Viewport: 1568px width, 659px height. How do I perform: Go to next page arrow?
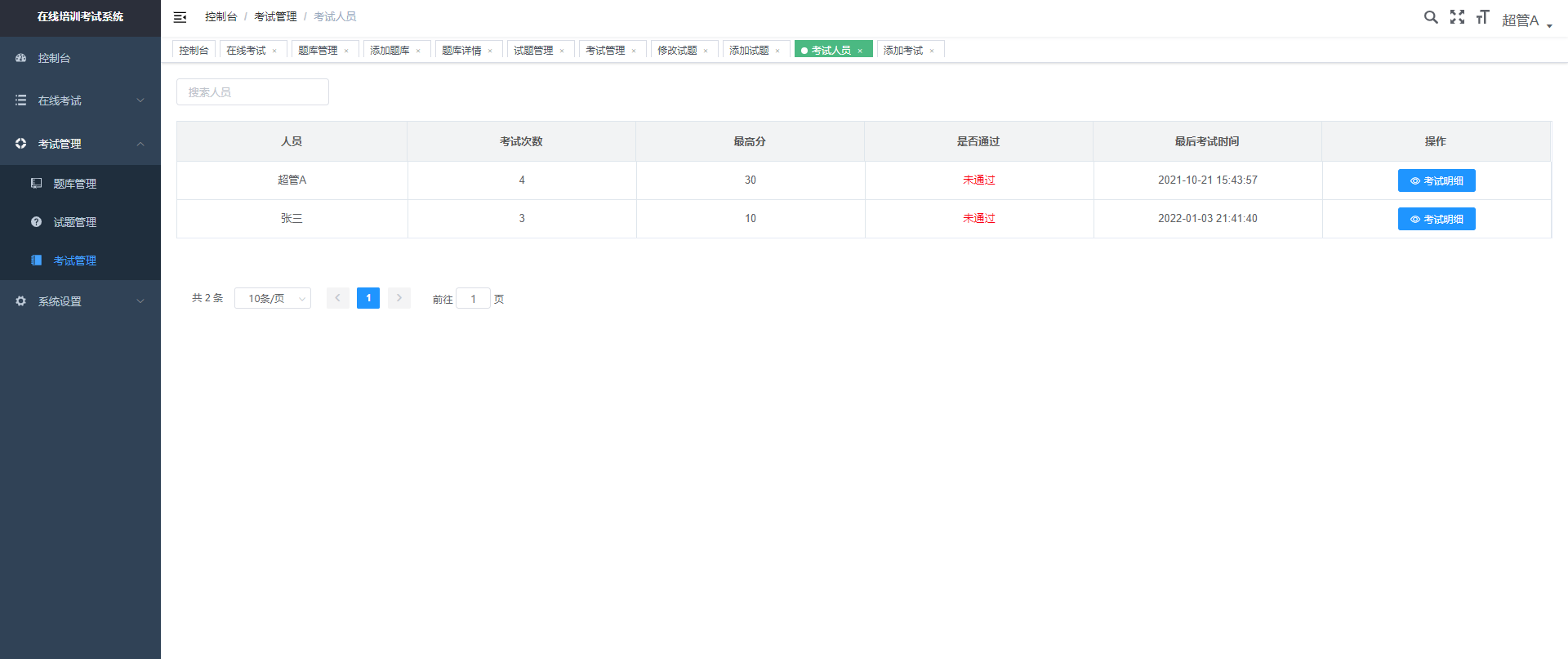pyautogui.click(x=399, y=298)
